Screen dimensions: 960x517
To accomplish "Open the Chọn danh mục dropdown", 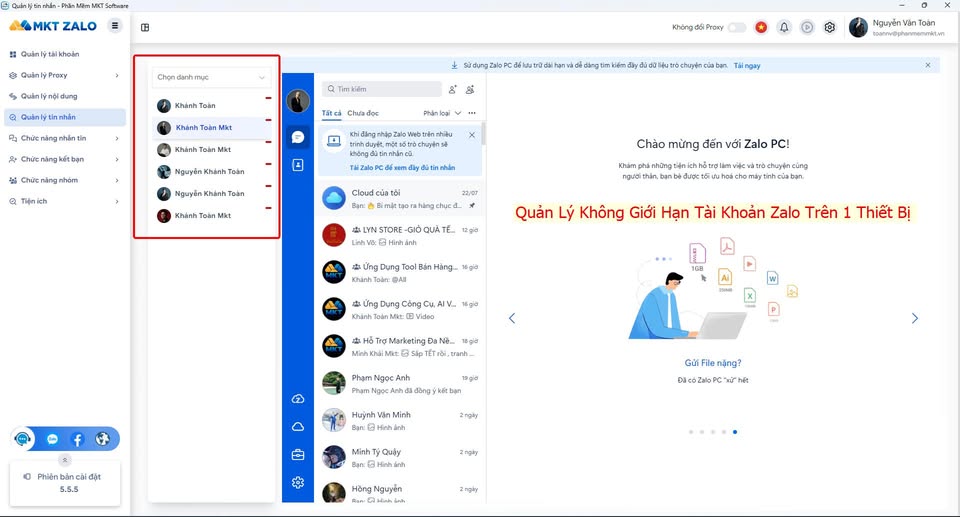I will [211, 77].
